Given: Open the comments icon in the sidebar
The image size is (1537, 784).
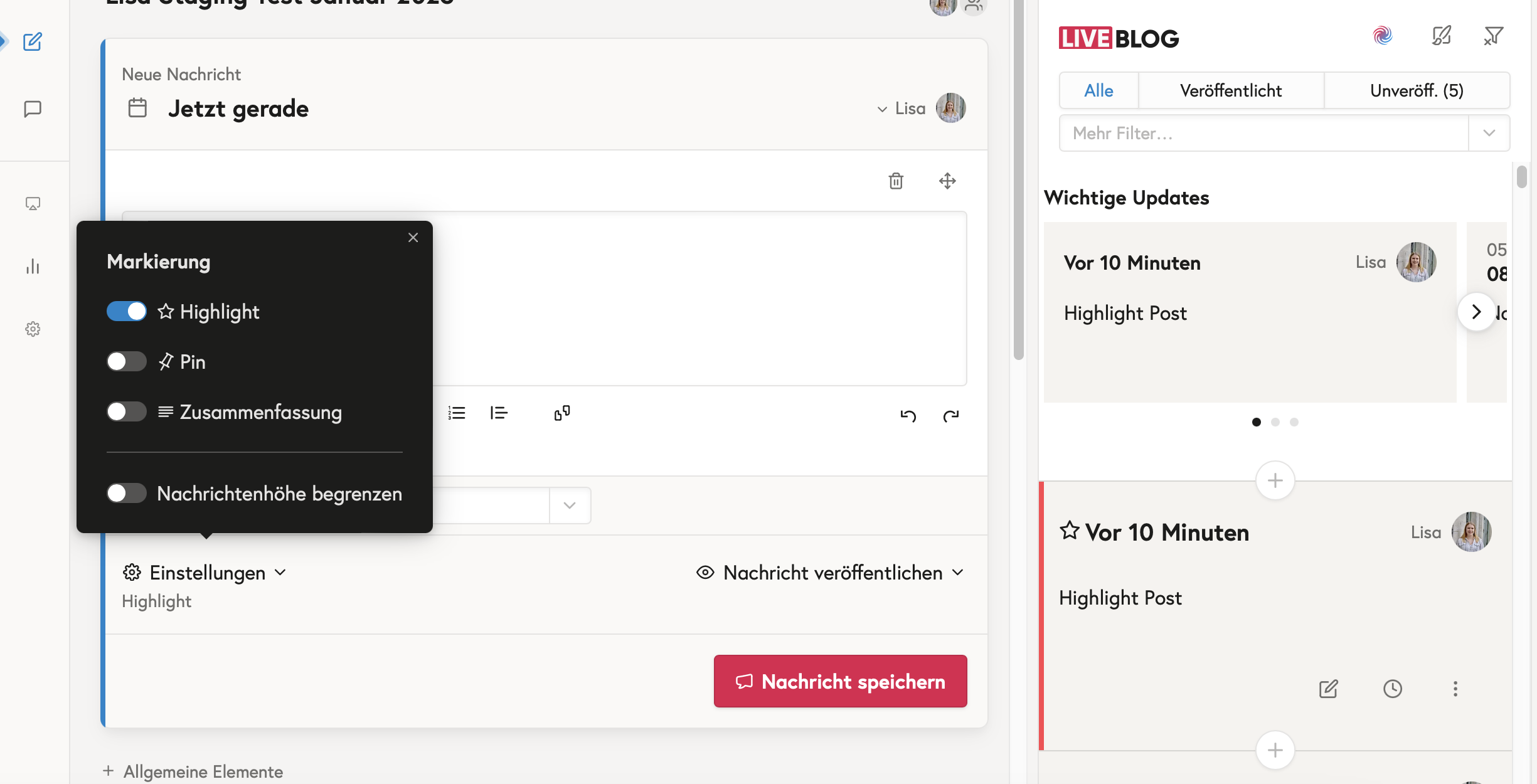Looking at the screenshot, I should click(x=33, y=109).
